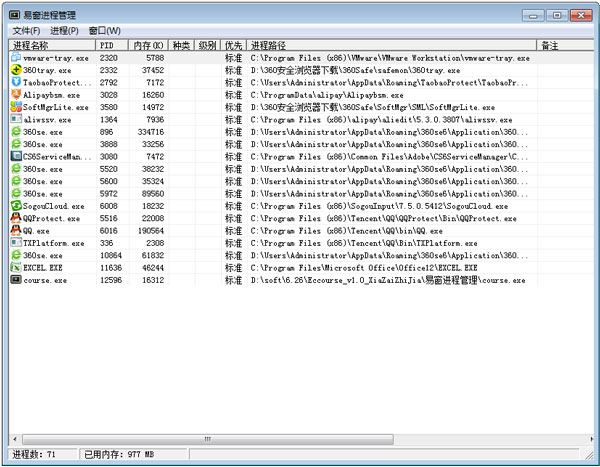Click 360se.exe icon with PID 896
The width and height of the screenshot is (600, 467).
click(16, 131)
